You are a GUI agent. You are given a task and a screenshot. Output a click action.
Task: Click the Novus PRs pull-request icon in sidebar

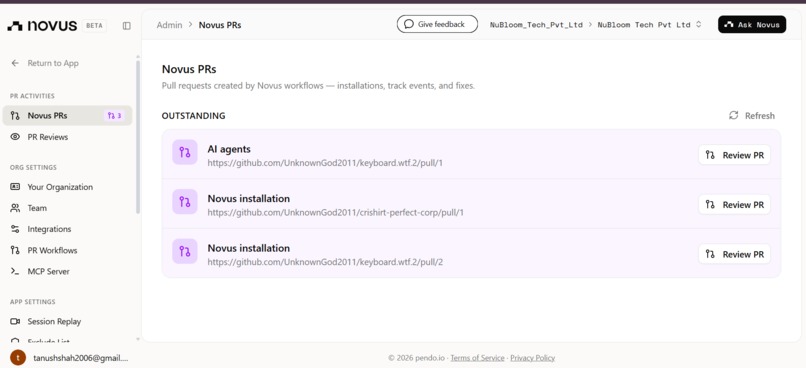(x=15, y=116)
